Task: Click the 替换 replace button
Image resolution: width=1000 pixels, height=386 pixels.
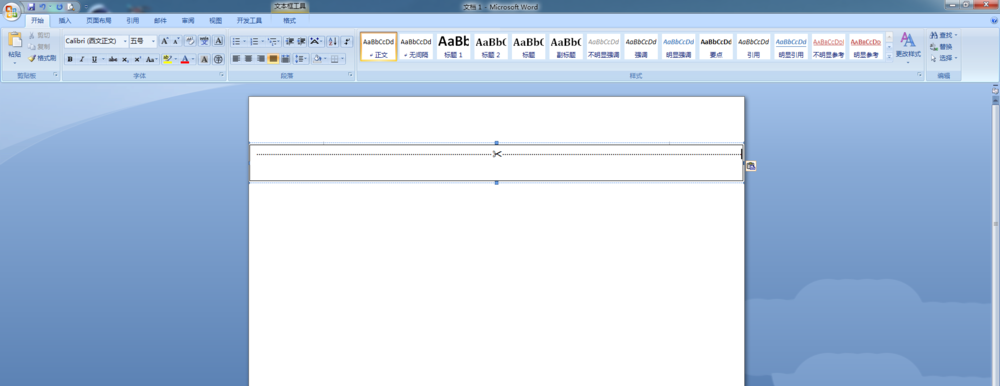Action: point(941,47)
